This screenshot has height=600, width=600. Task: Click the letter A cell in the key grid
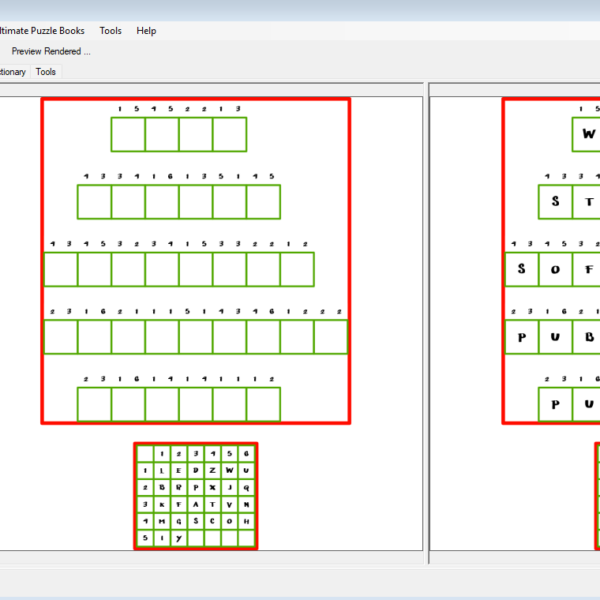click(x=196, y=504)
